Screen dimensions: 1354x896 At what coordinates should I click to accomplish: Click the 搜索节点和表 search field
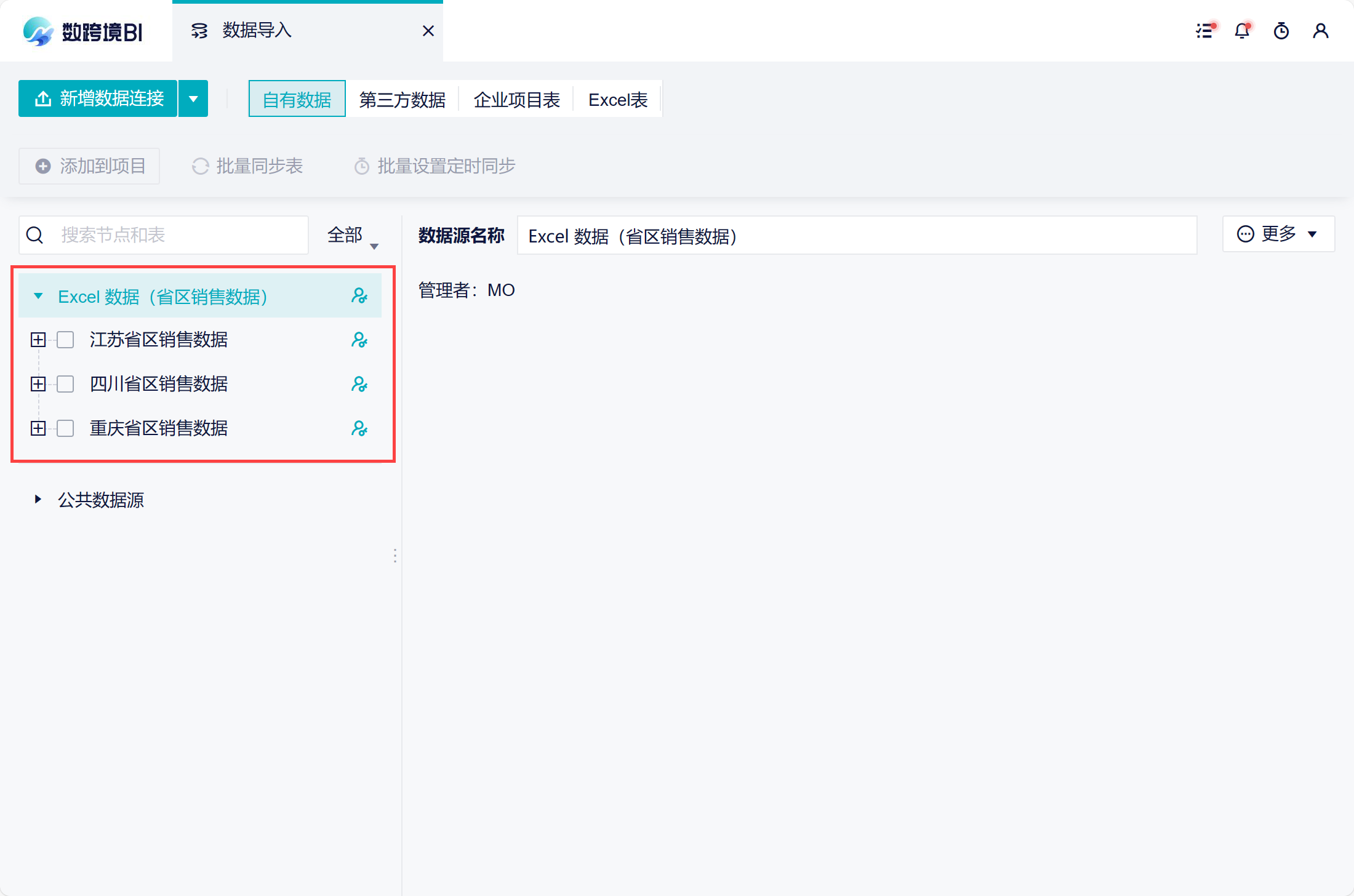coord(178,235)
